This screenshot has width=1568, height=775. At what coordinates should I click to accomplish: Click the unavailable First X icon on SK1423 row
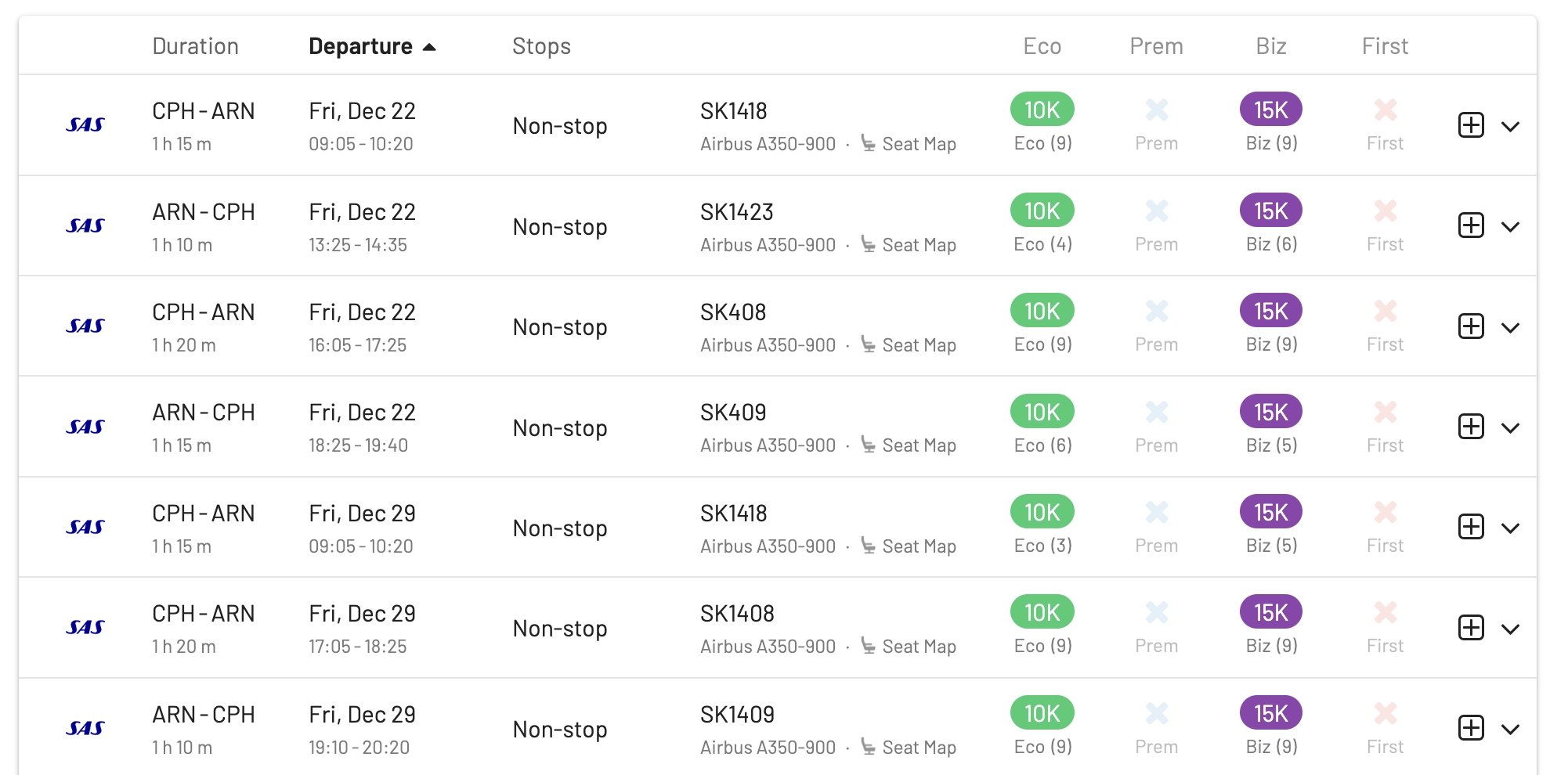click(1385, 211)
